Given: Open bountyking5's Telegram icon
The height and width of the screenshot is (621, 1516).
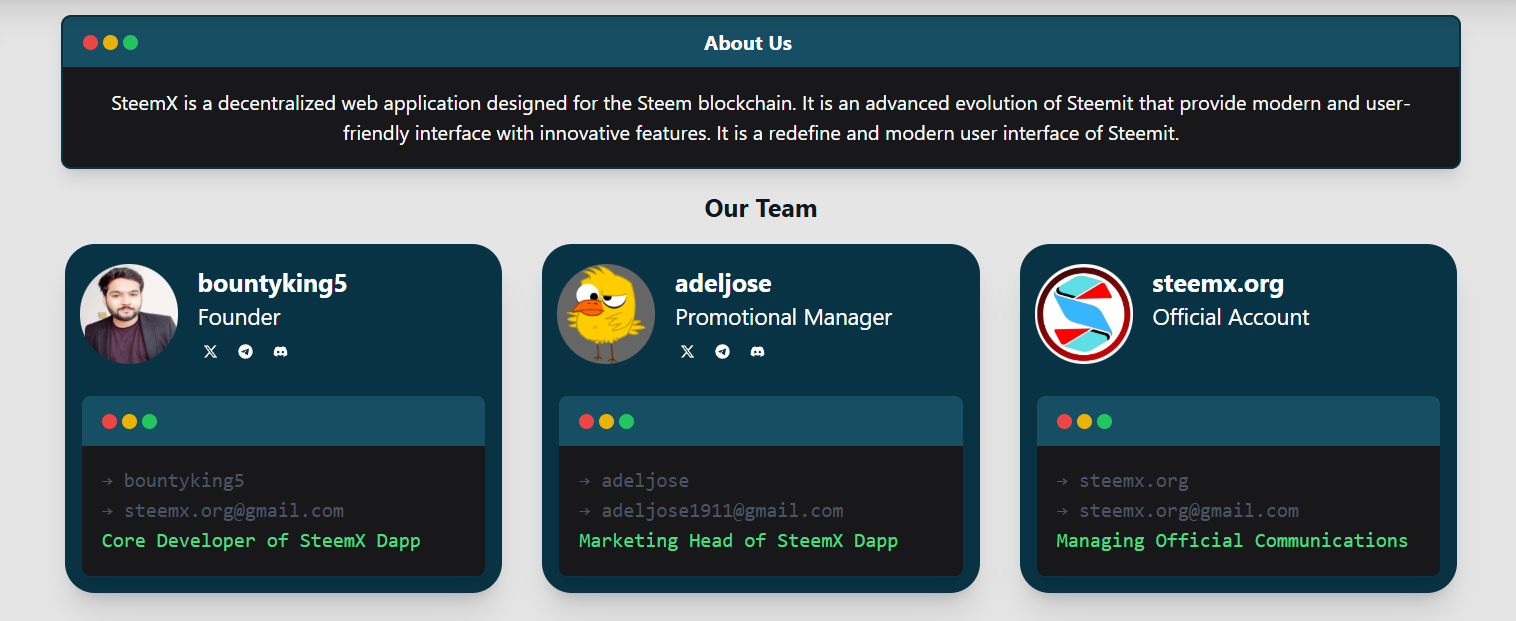Looking at the screenshot, I should (x=245, y=352).
